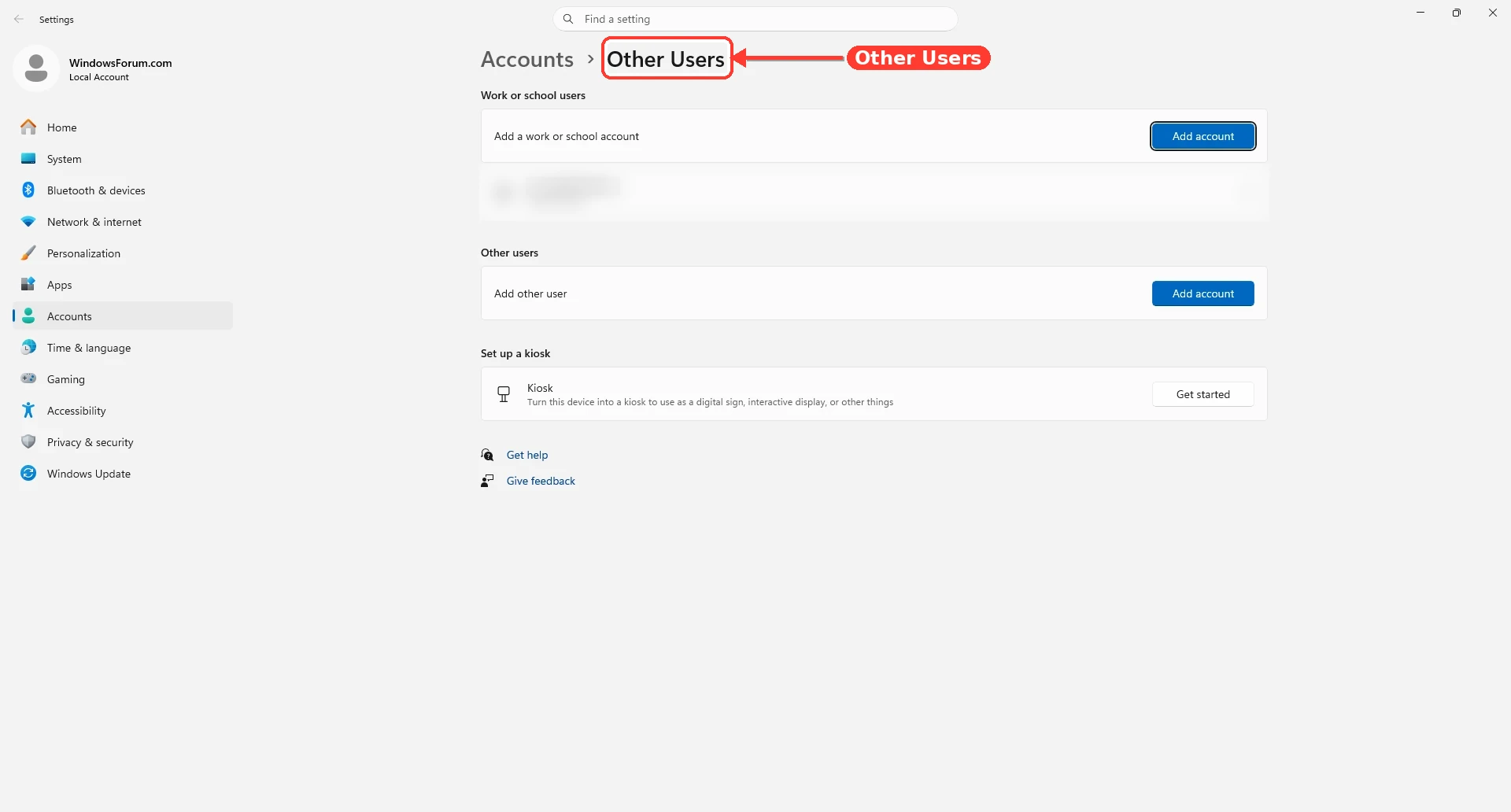The width and height of the screenshot is (1511, 812).
Task: Open the Personalization settings label
Action: pos(83,253)
